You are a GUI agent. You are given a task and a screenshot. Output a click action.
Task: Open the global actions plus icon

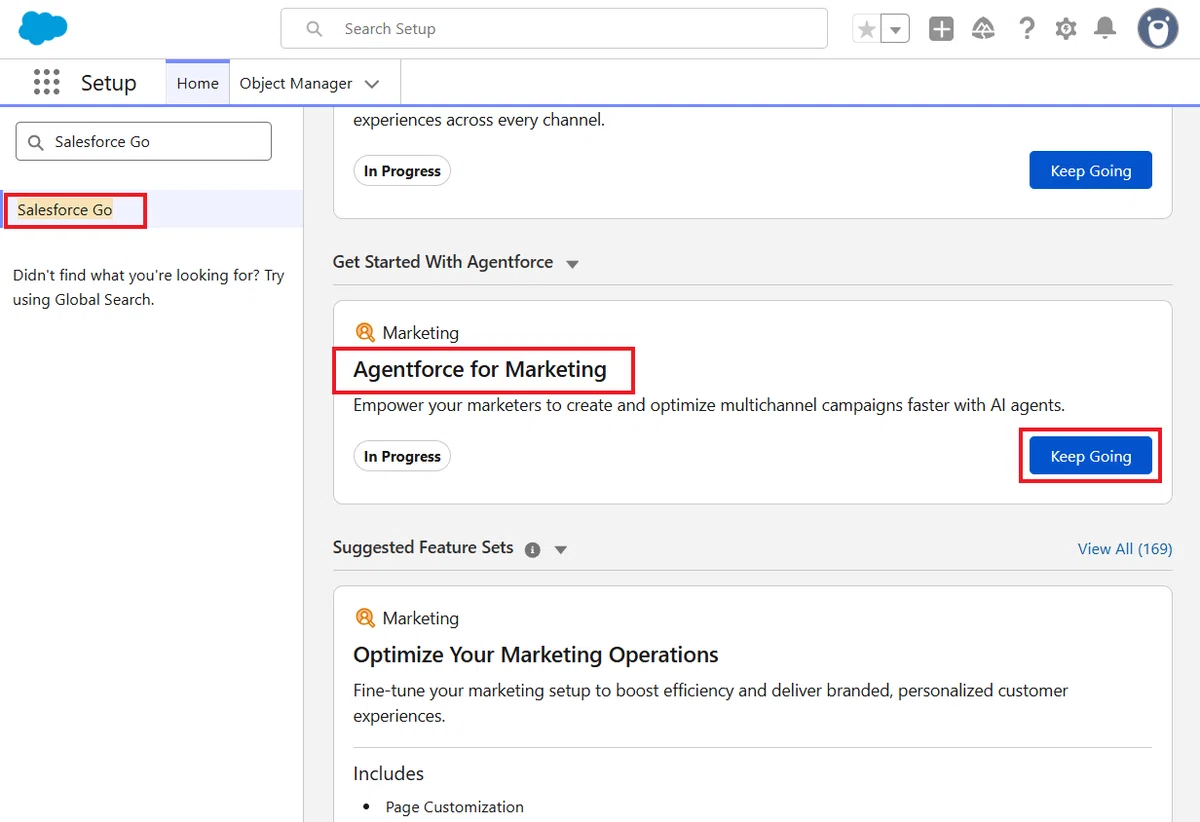click(x=941, y=29)
